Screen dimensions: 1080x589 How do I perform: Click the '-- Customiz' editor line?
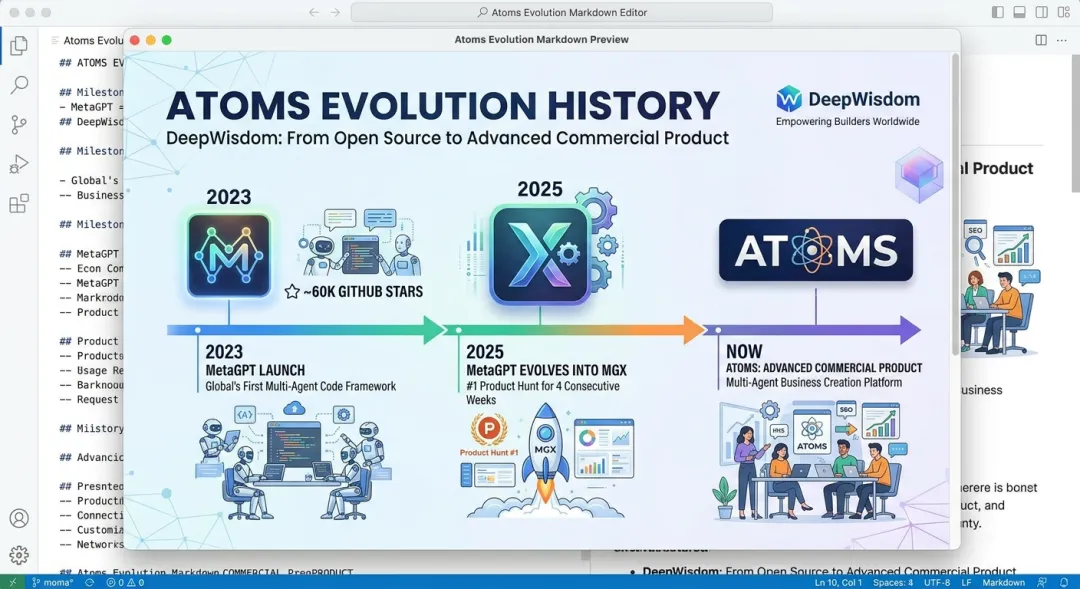(92, 530)
